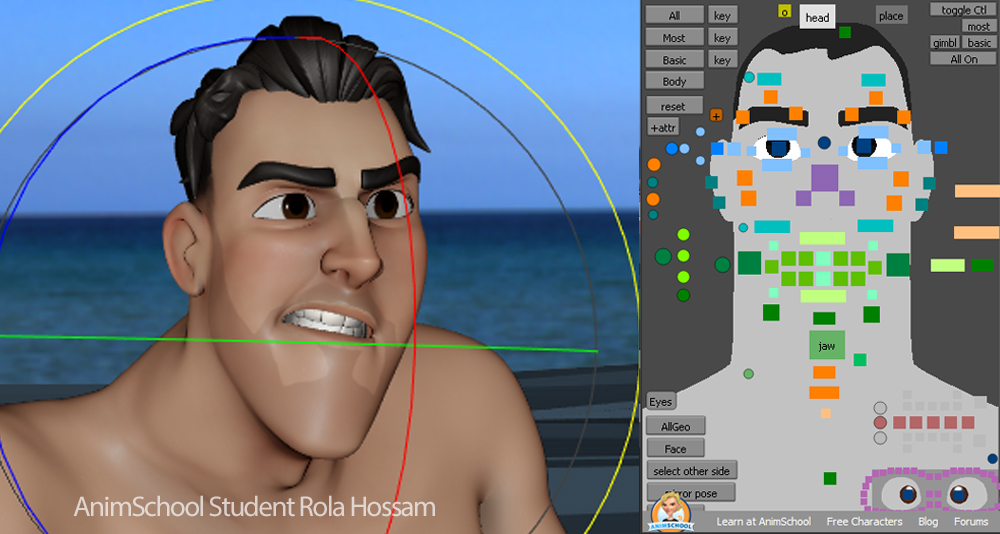Open 'Learn at AnimSchool' link
Image resolution: width=1000 pixels, height=534 pixels.
coord(763,521)
